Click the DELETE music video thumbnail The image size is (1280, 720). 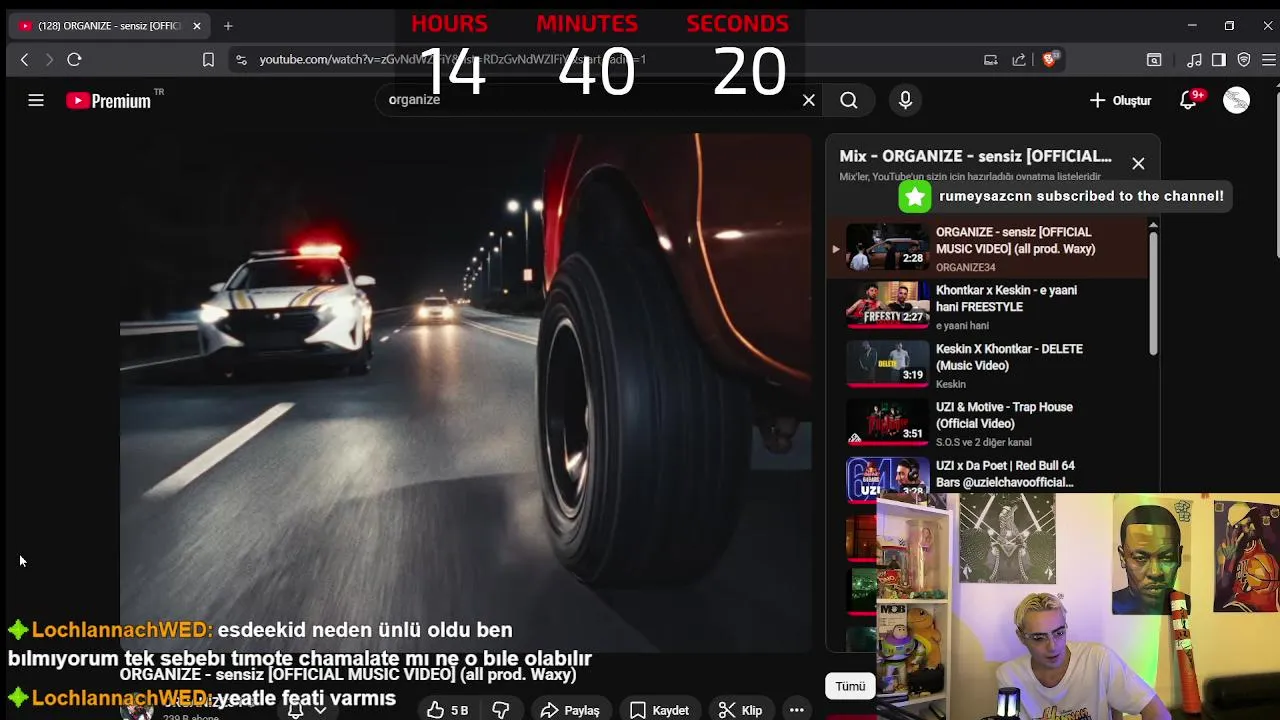coord(887,364)
